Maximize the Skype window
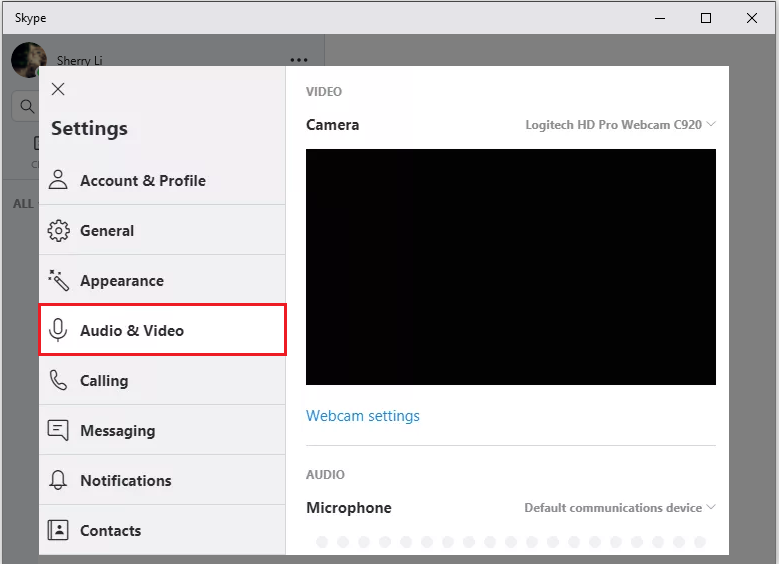 tap(705, 18)
